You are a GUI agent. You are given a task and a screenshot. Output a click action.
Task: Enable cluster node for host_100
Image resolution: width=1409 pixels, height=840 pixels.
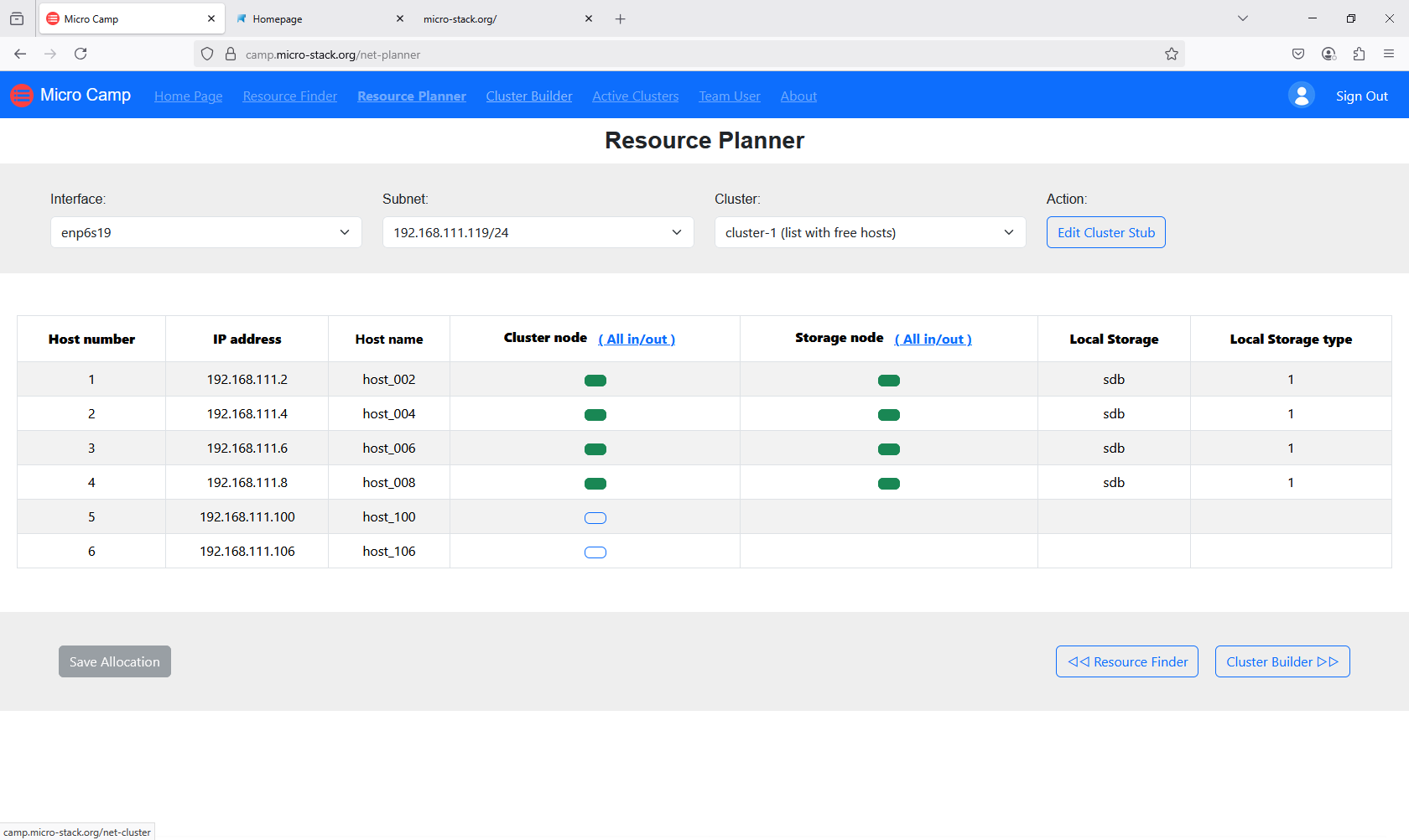pyautogui.click(x=595, y=518)
